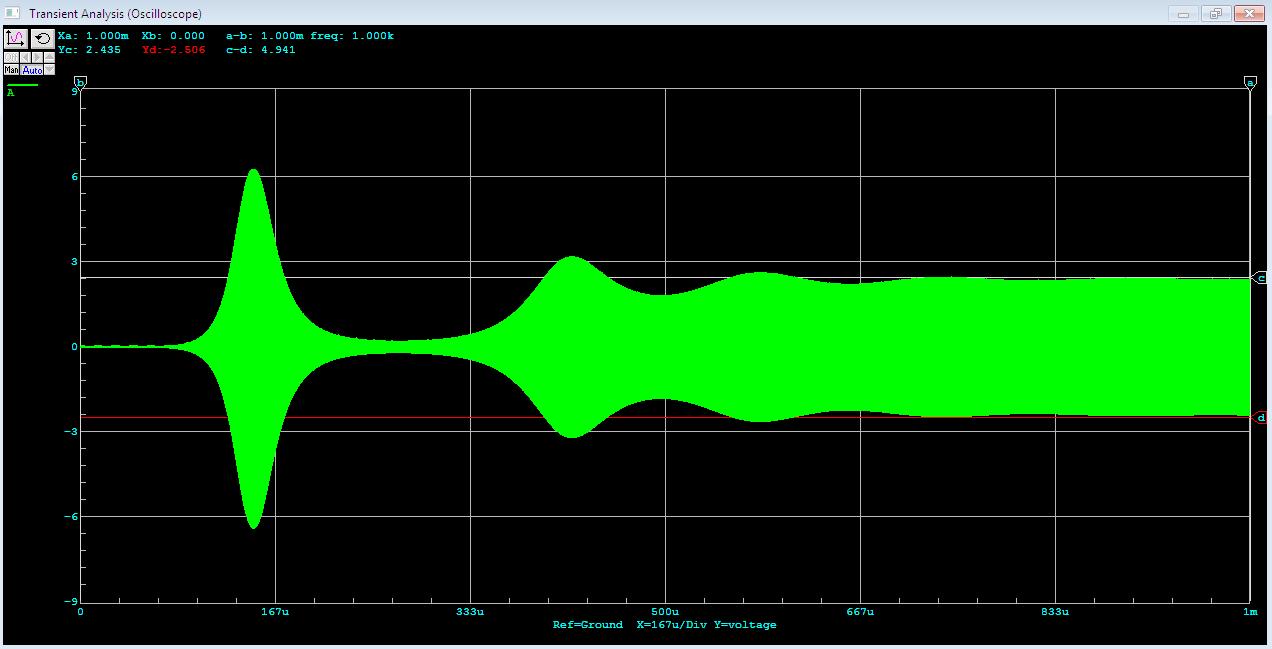Select cursor marker b at top left
The height and width of the screenshot is (649, 1272).
coord(81,82)
